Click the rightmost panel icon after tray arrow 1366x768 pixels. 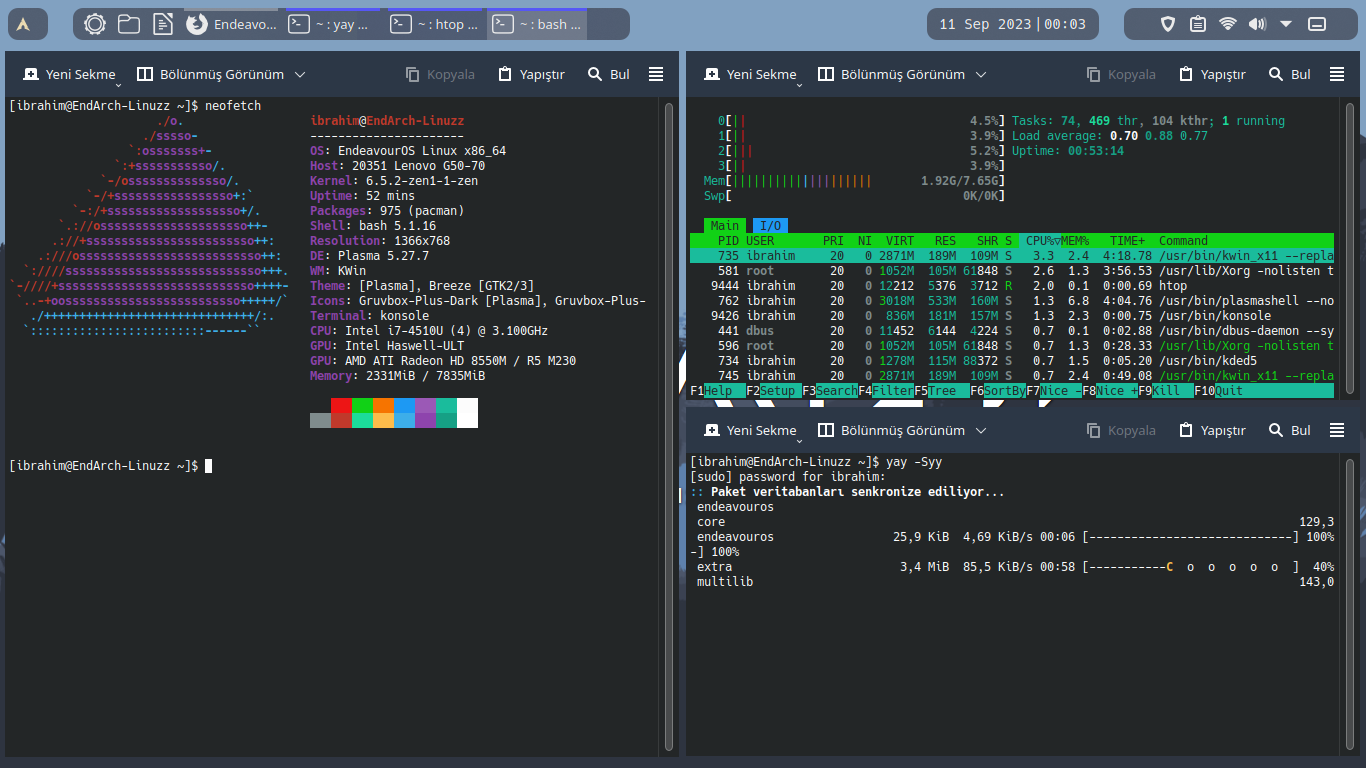point(1317,24)
